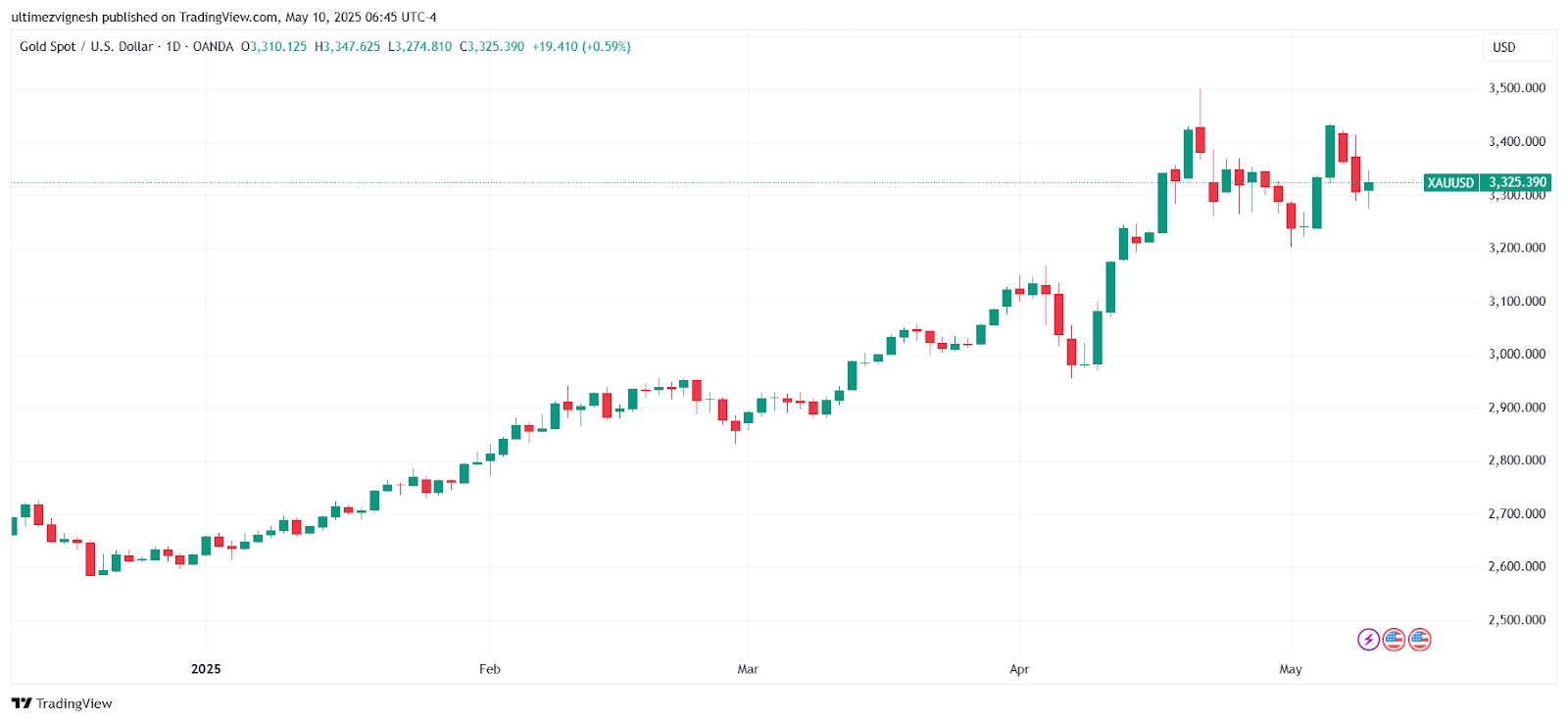
Task: Select the open value 3,310.125
Action: [x=278, y=47]
